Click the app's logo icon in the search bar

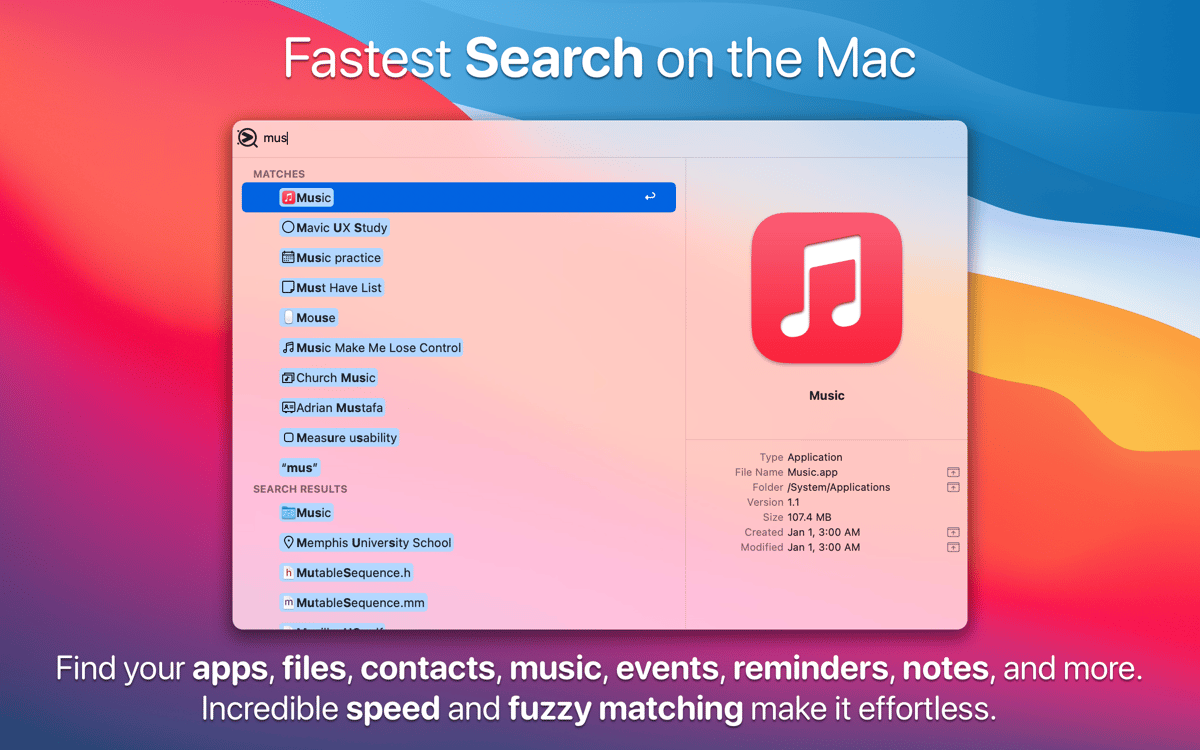[248, 137]
